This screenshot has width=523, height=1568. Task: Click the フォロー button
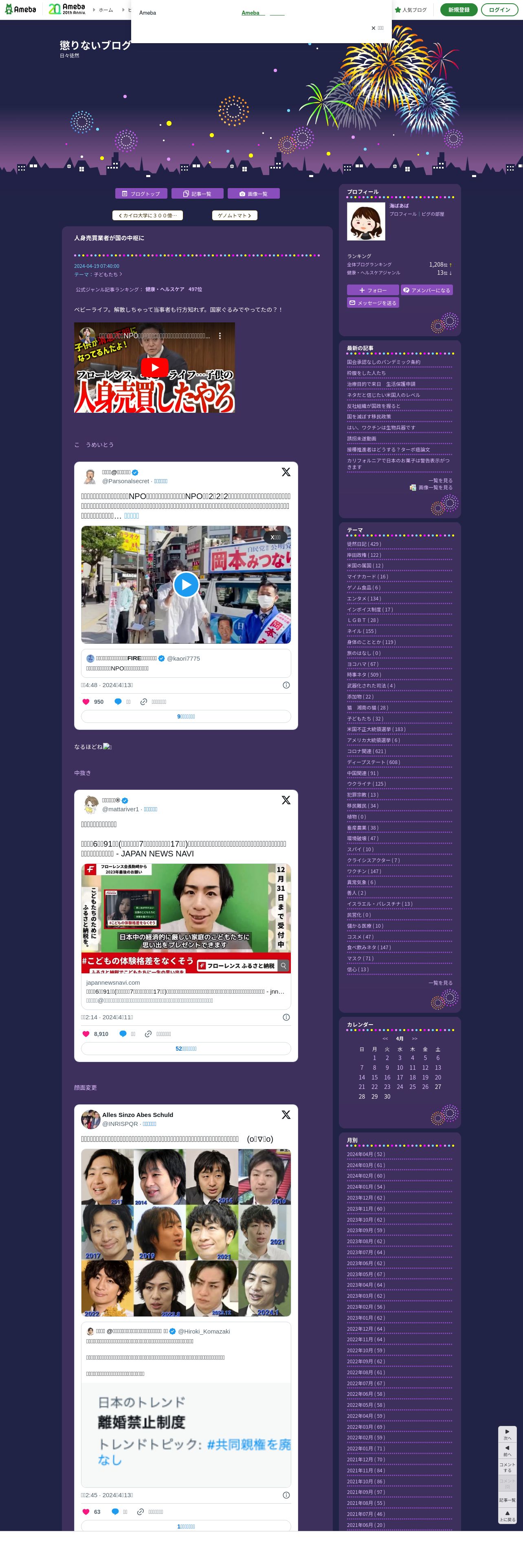[x=373, y=290]
